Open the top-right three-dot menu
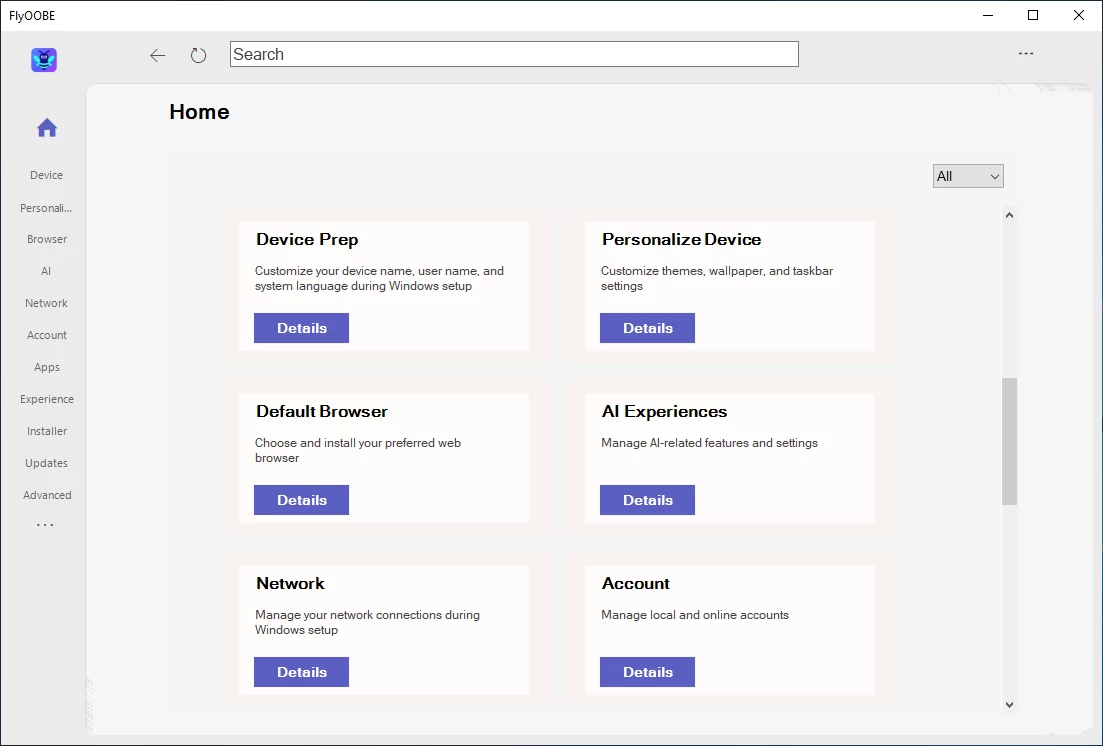This screenshot has height=746, width=1103. pos(1026,54)
